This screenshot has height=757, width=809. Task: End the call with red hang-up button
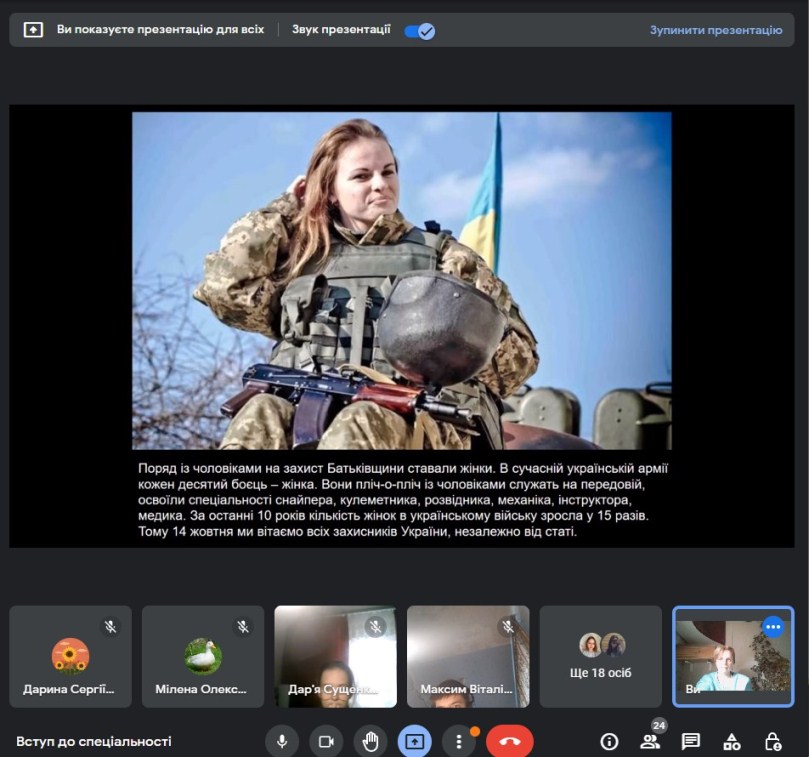tap(510, 741)
